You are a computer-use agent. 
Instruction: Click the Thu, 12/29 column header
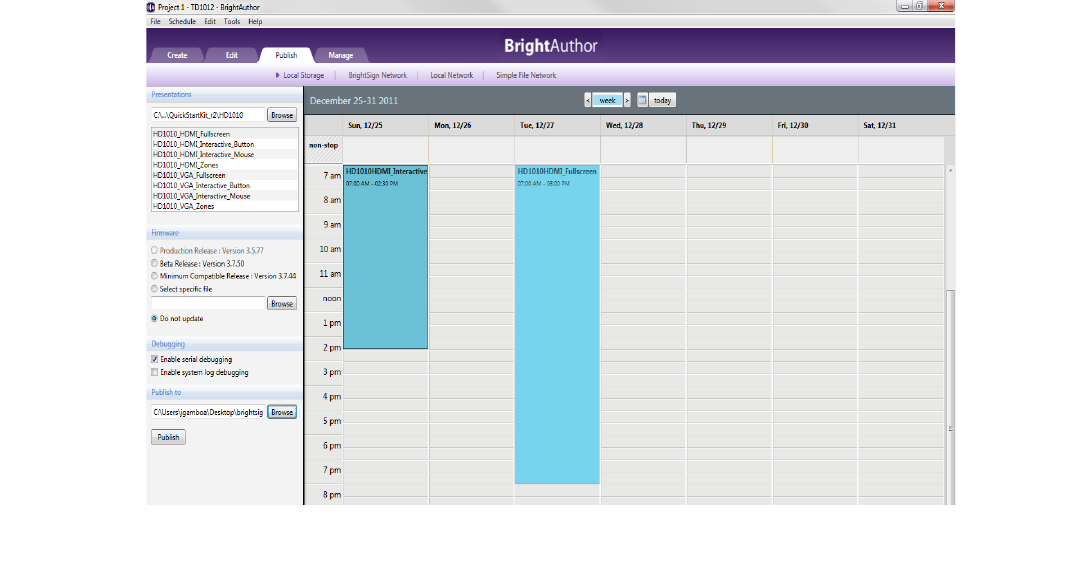729,125
